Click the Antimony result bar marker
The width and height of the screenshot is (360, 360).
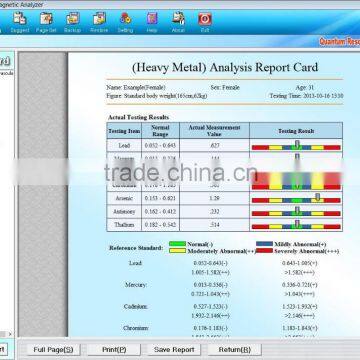[297, 210]
